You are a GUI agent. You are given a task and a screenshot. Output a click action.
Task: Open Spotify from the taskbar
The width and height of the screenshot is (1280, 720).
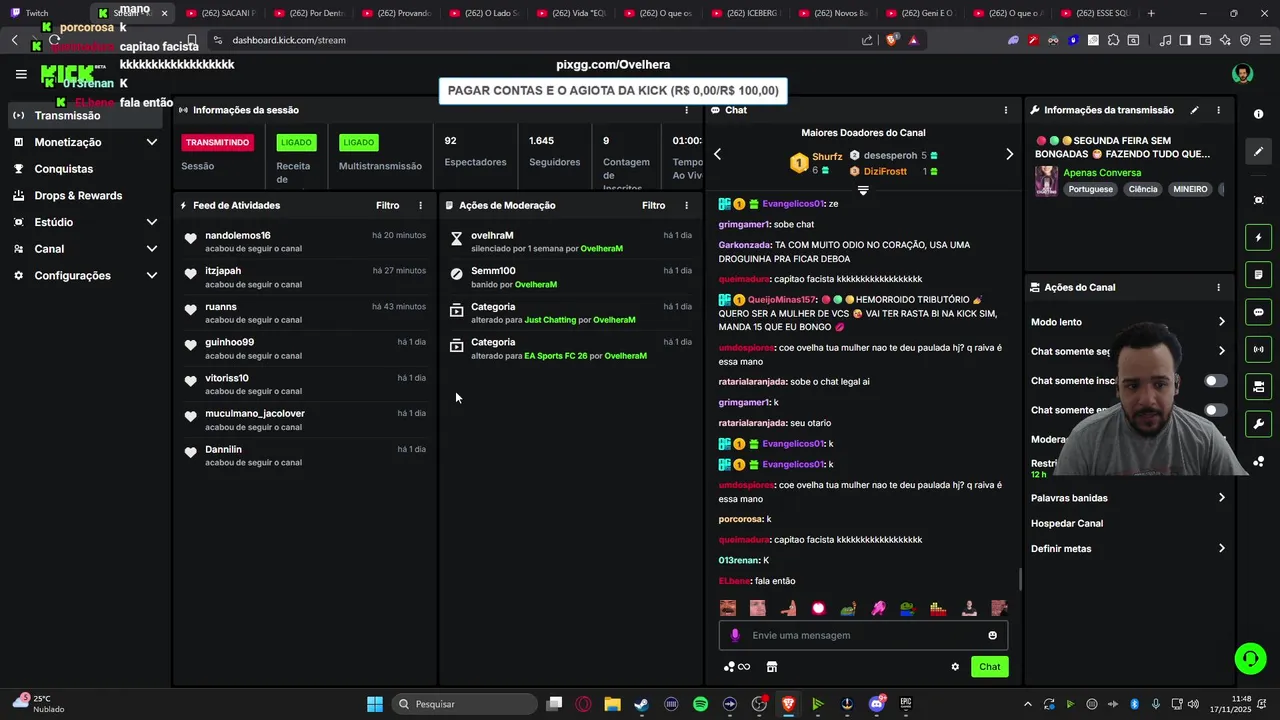coord(700,704)
